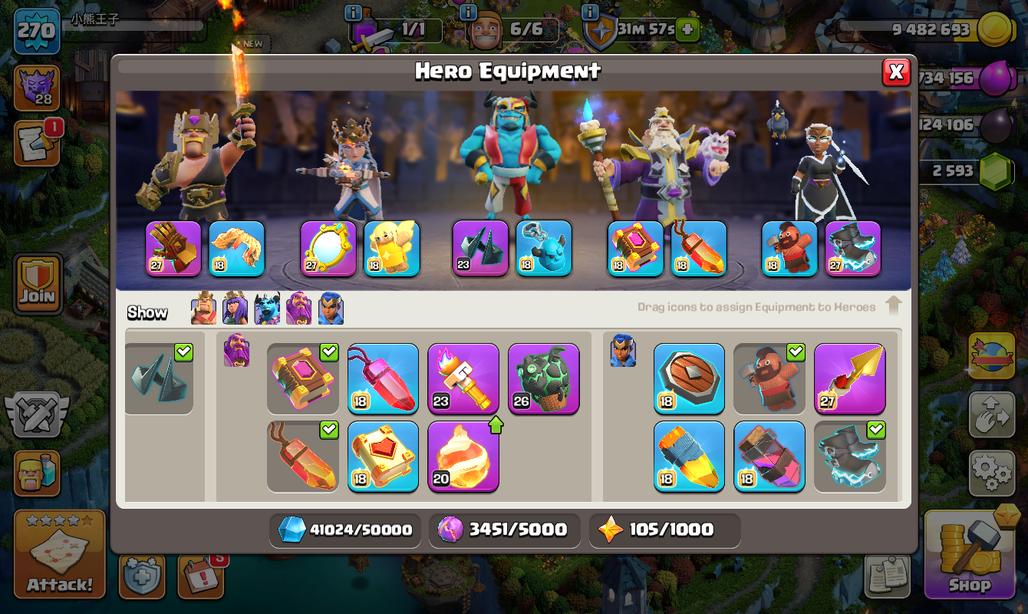Filter equipment by Barbarian King portrait
The width and height of the screenshot is (1028, 614).
pyautogui.click(x=204, y=309)
